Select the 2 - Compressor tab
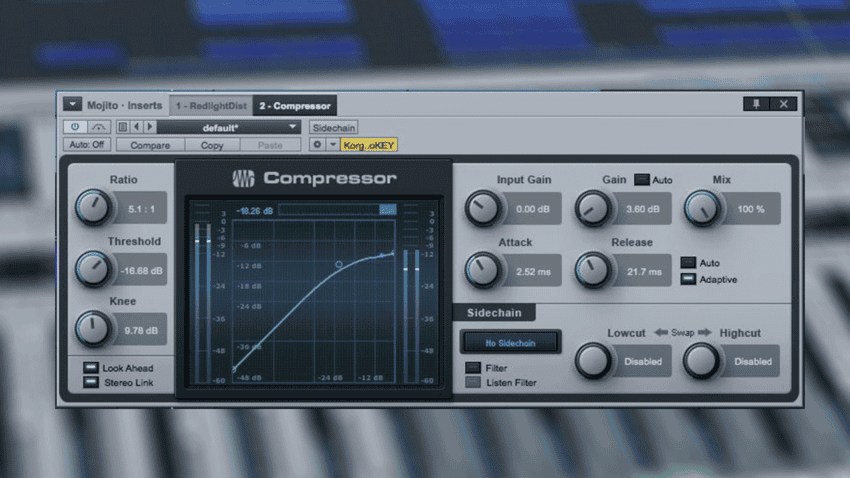The width and height of the screenshot is (850, 478). pos(295,106)
